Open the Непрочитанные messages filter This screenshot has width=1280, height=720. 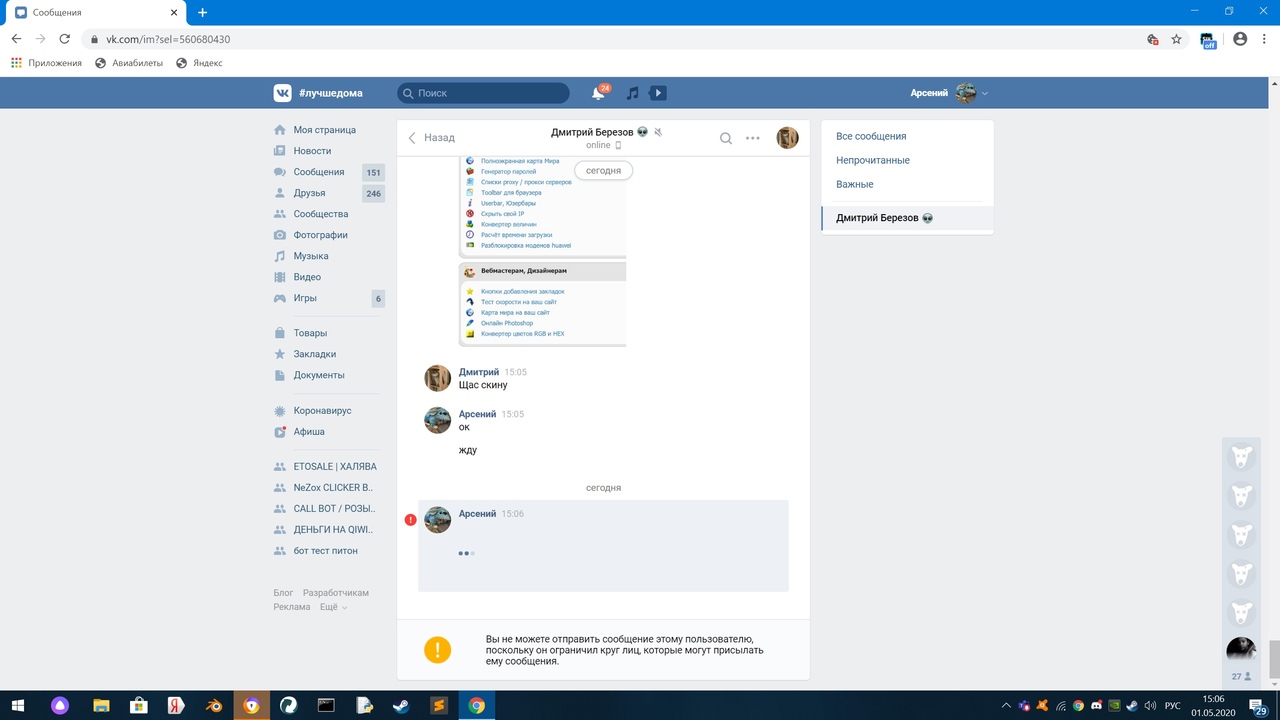pyautogui.click(x=872, y=160)
